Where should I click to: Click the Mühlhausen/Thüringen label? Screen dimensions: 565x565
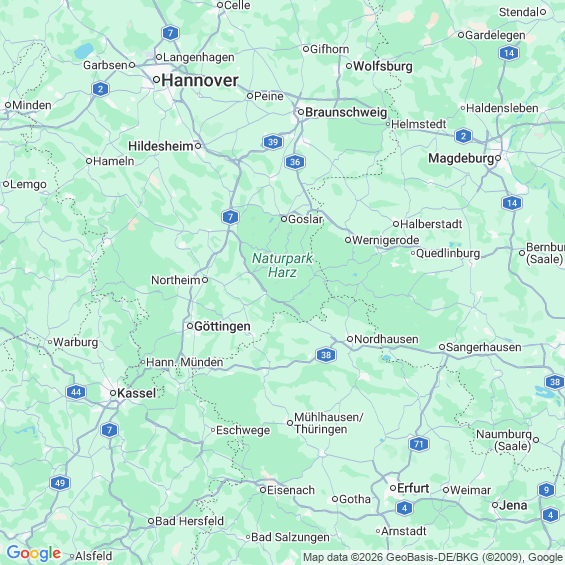[328, 423]
